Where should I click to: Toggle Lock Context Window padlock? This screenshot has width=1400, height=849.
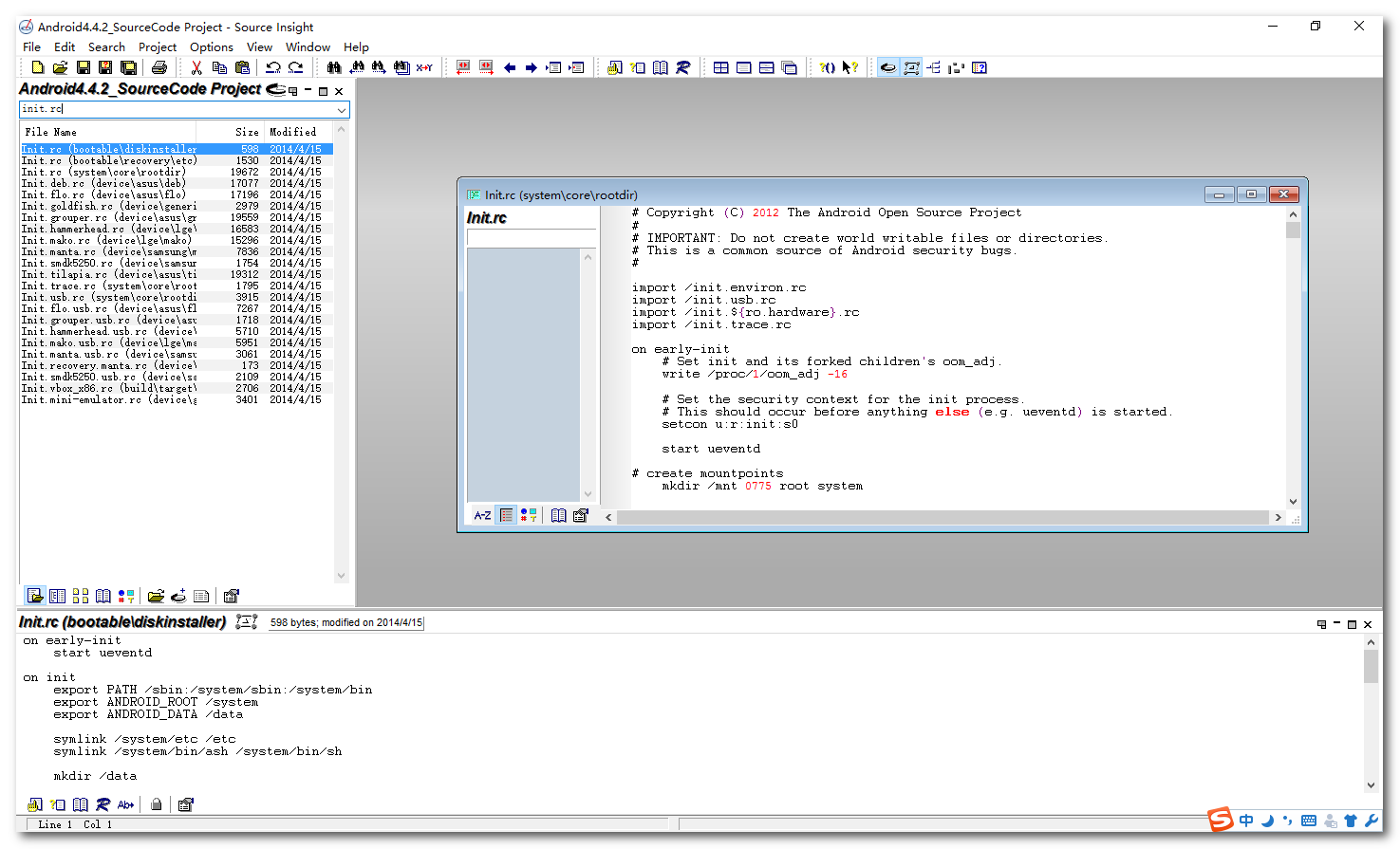pos(157,804)
